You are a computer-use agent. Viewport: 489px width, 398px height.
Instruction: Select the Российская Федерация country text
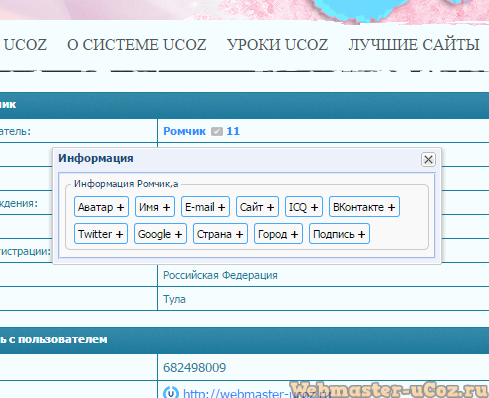tap(220, 275)
